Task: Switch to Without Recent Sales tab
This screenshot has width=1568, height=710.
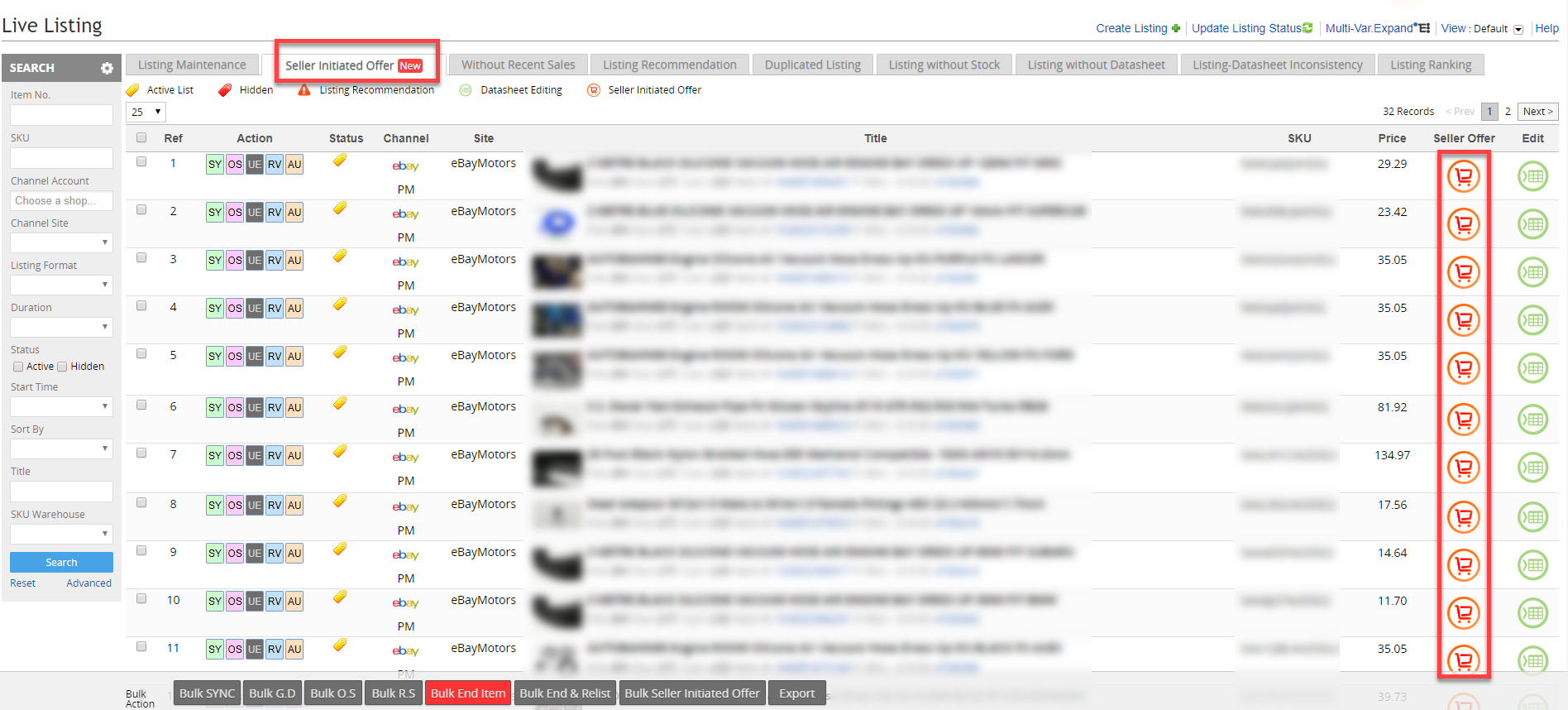Action: point(519,65)
